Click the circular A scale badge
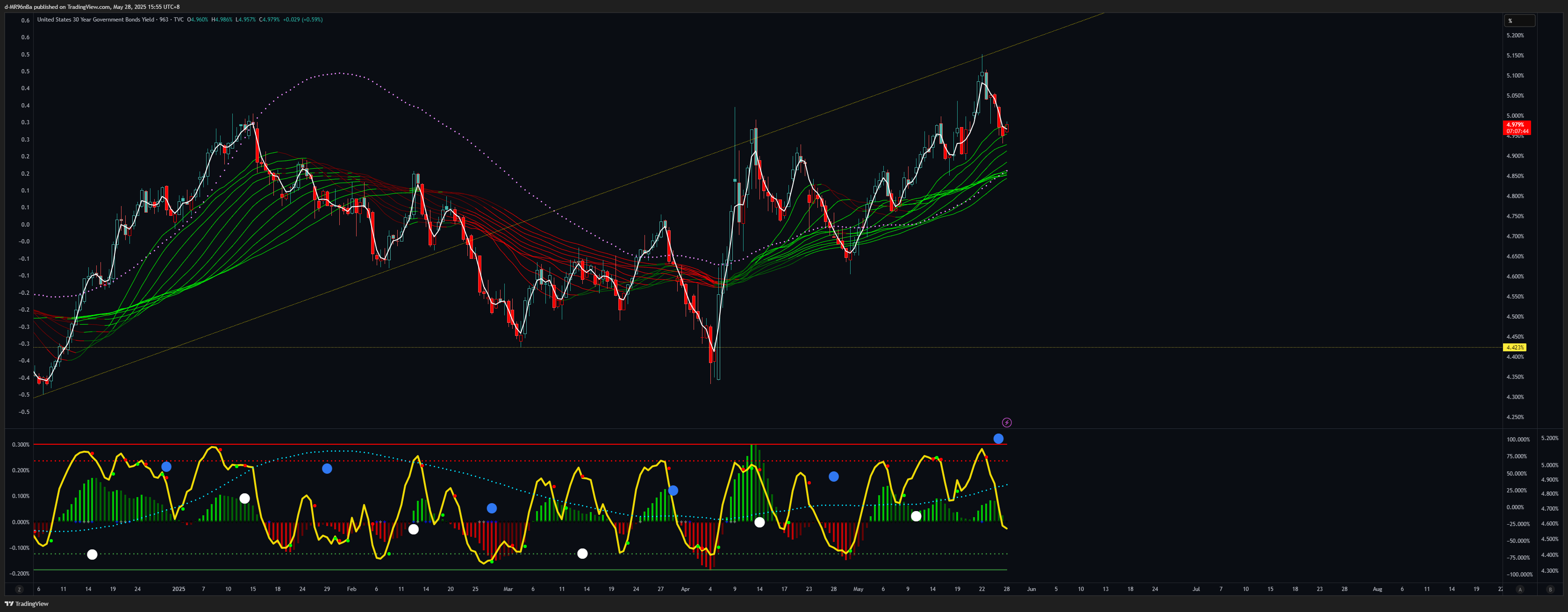This screenshot has width=1568, height=612. click(1520, 590)
